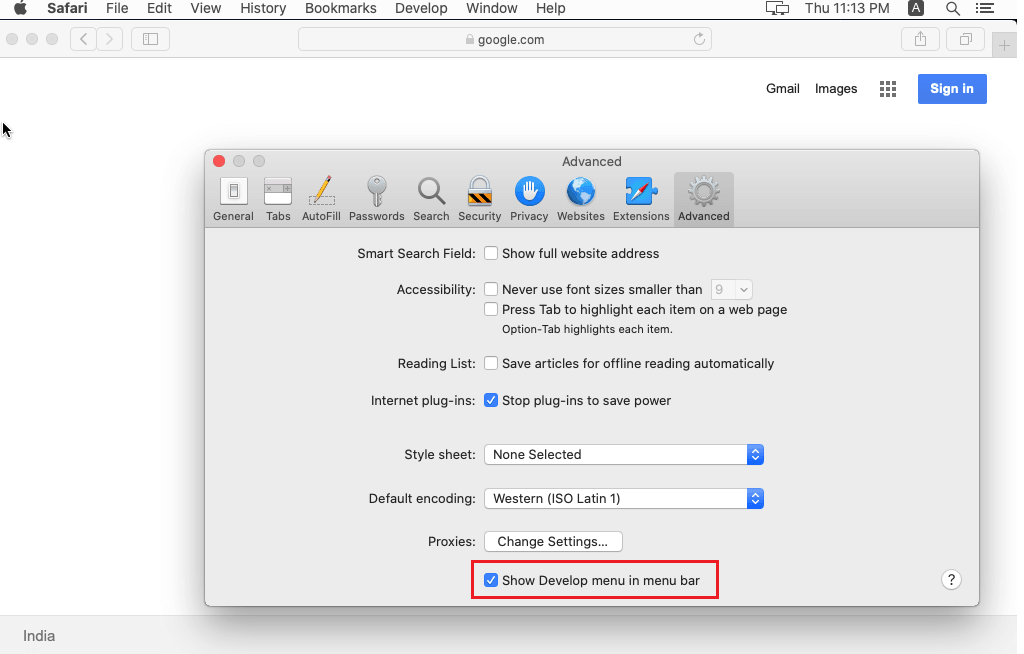Open the AutoFill preferences pane

[321, 199]
